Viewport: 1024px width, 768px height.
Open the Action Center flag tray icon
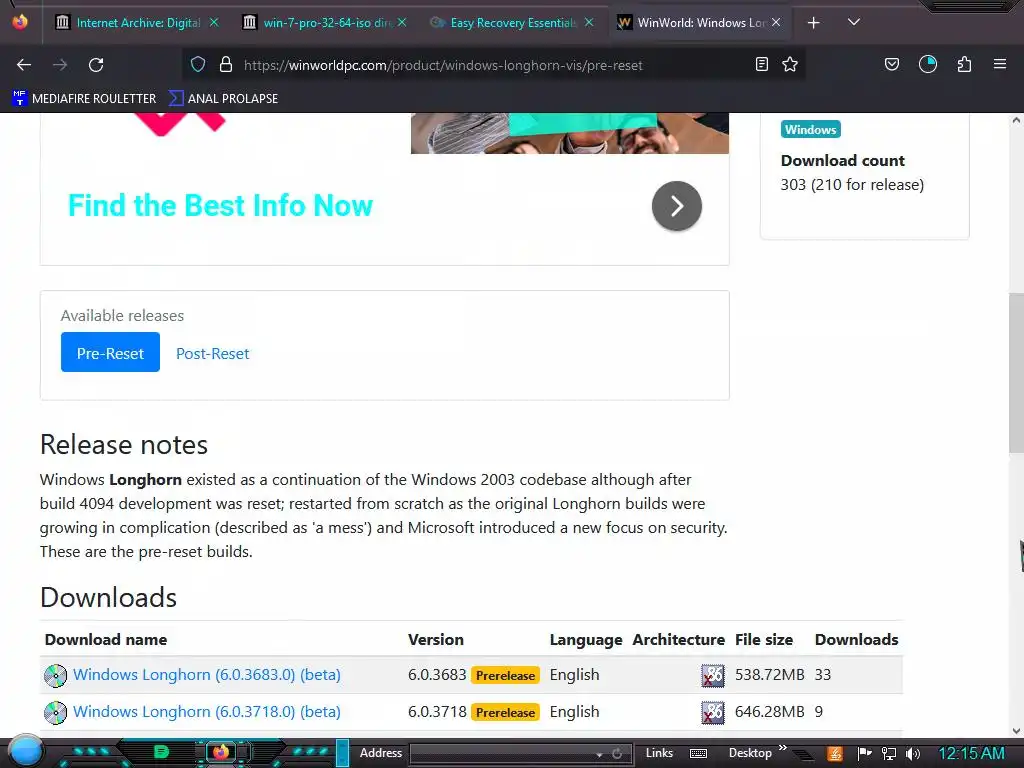(x=865, y=754)
